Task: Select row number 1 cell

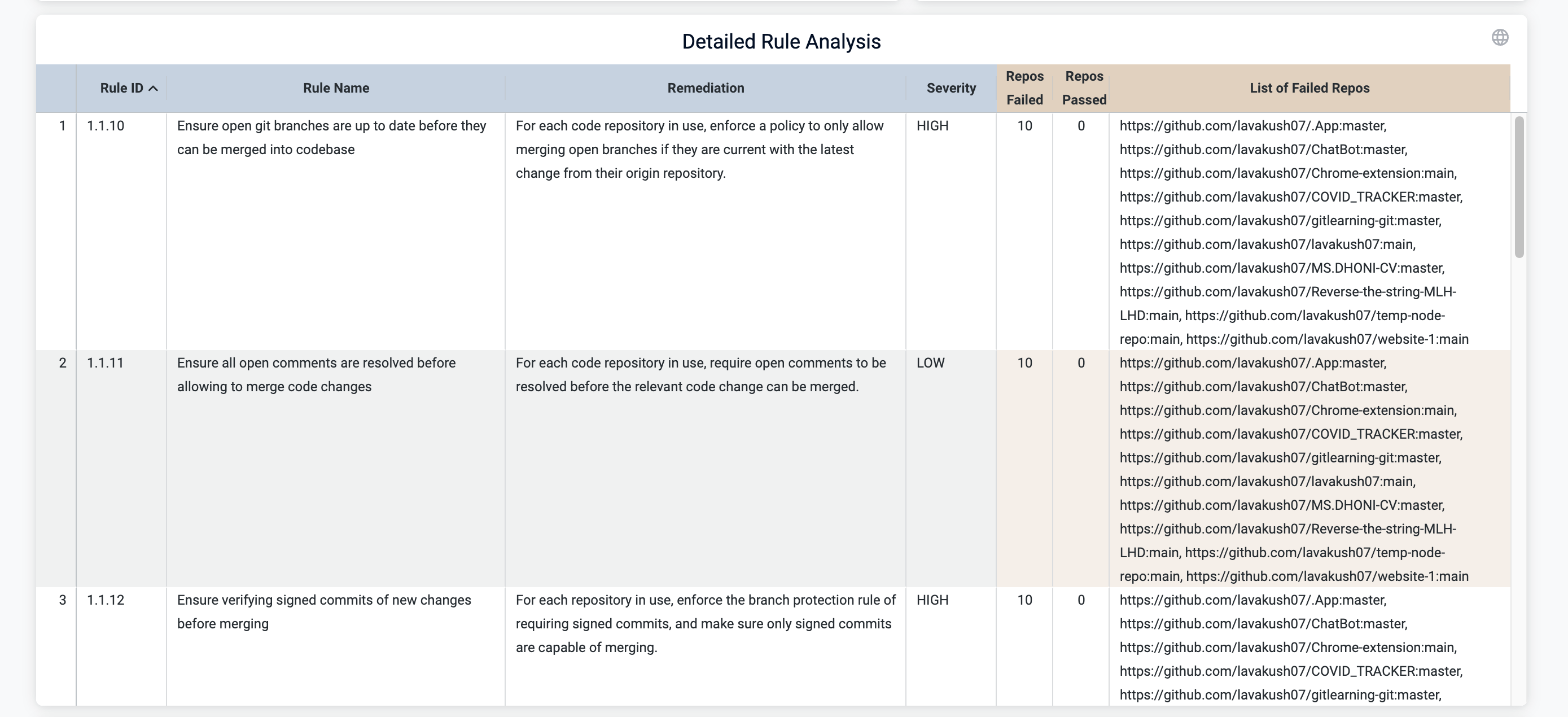Action: coord(62,126)
